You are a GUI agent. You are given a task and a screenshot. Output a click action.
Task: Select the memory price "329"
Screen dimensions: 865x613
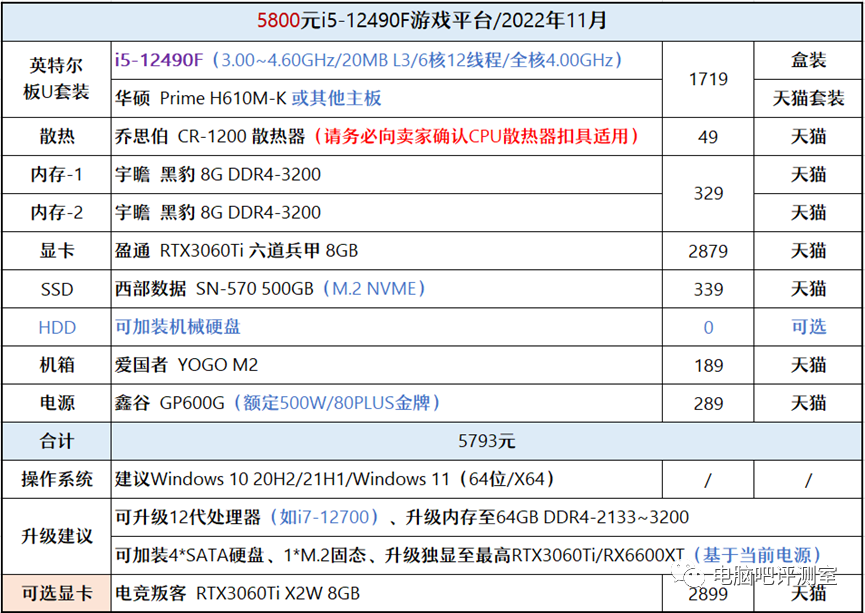[708, 193]
